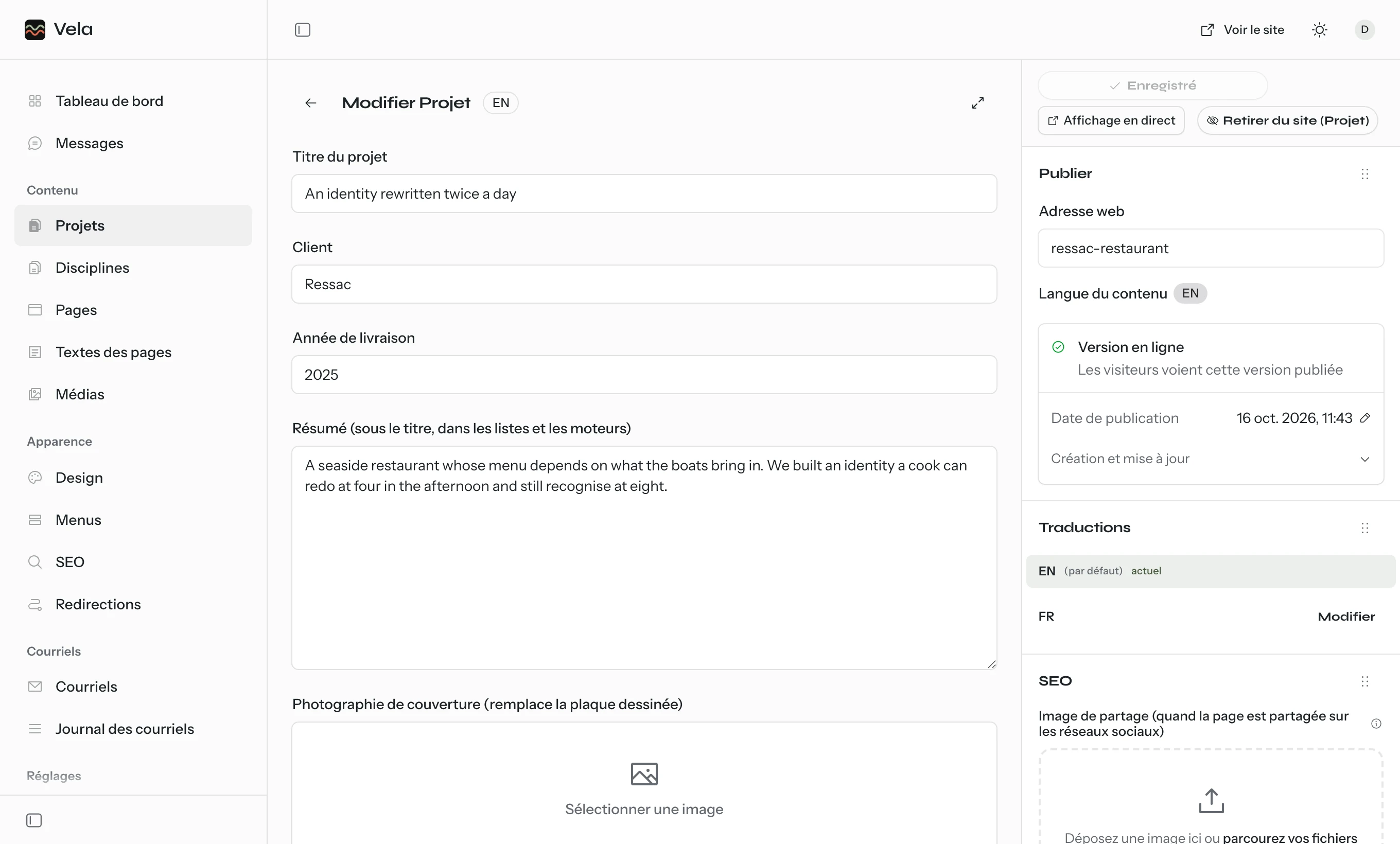The height and width of the screenshot is (844, 1400).
Task: Open Courriels in sidebar
Action: pos(133,687)
